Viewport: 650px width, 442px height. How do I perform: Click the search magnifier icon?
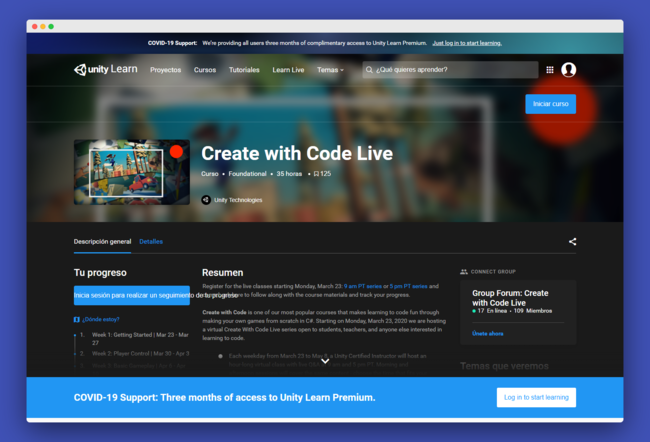pos(369,70)
